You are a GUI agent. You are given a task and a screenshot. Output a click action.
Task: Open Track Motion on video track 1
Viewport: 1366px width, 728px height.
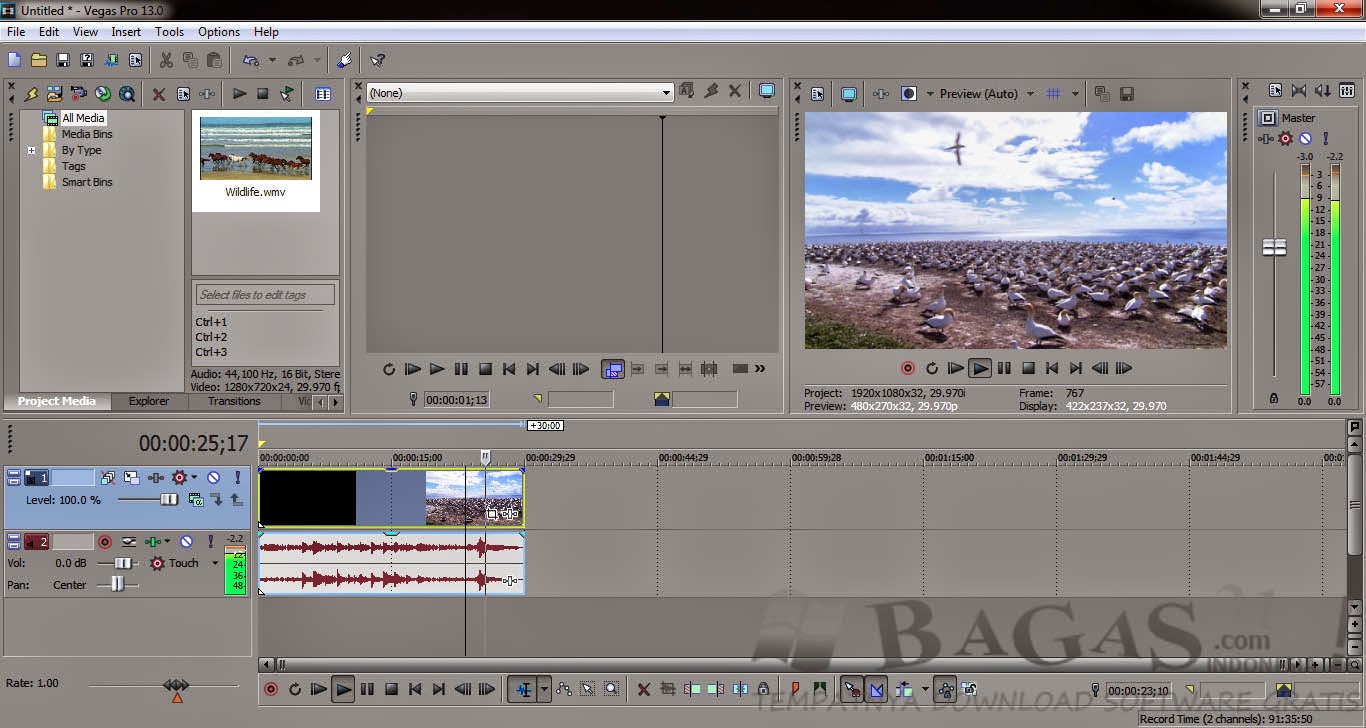coord(131,478)
